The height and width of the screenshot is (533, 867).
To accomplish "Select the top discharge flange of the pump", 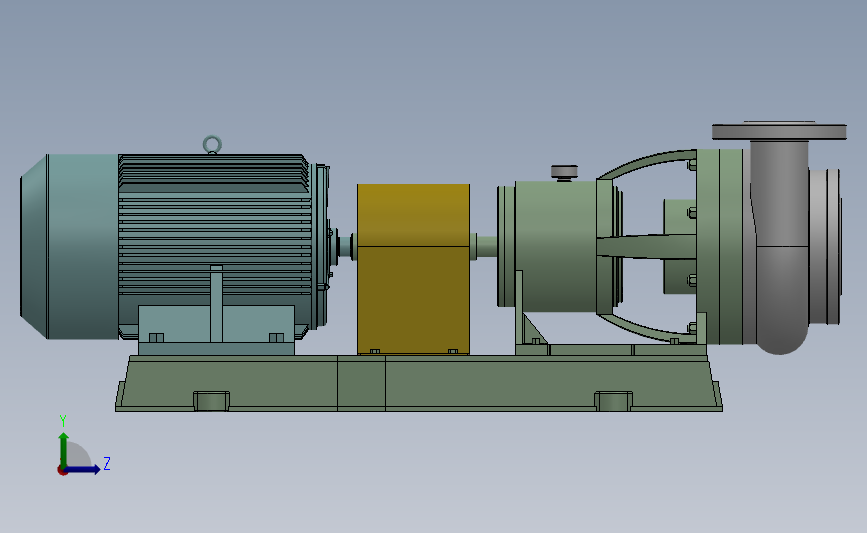I will pos(779,131).
